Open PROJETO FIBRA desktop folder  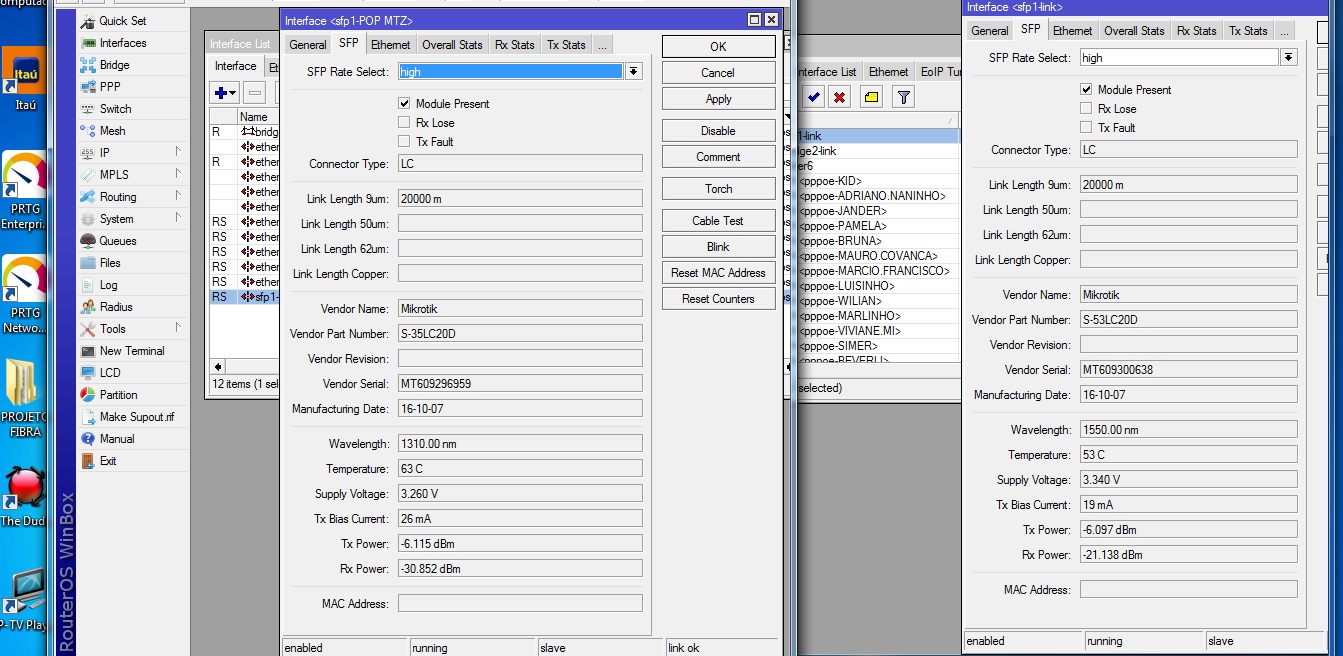click(25, 396)
